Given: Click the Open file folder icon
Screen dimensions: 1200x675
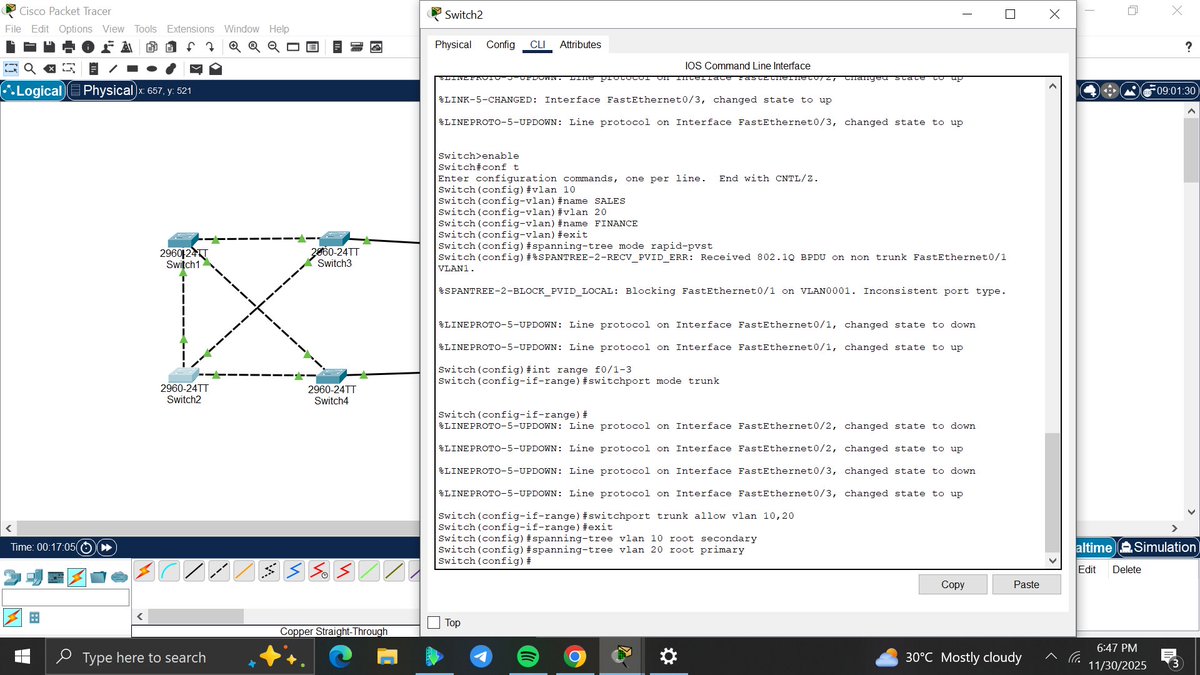Looking at the screenshot, I should tap(30, 47).
